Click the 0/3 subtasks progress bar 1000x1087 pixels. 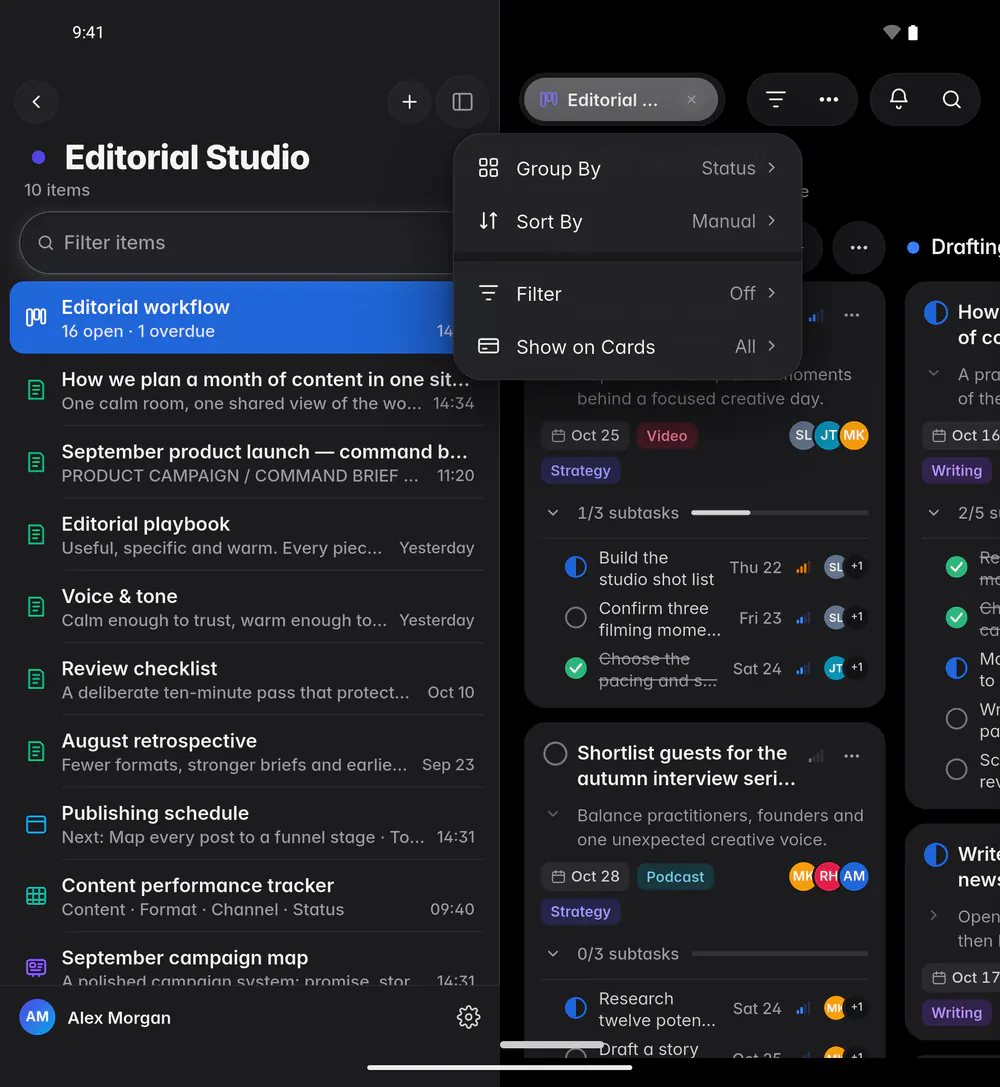(x=780, y=954)
